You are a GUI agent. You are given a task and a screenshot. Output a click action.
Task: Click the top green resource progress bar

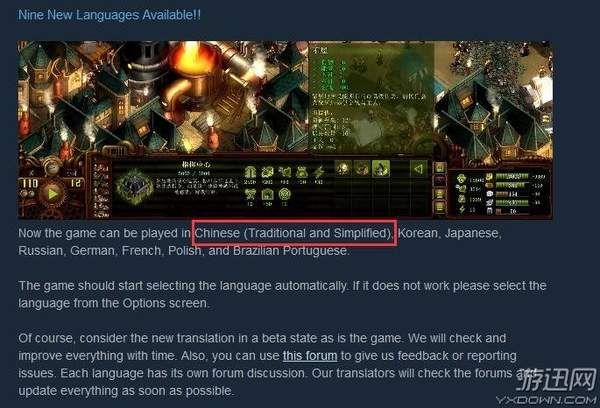pyautogui.click(x=512, y=176)
